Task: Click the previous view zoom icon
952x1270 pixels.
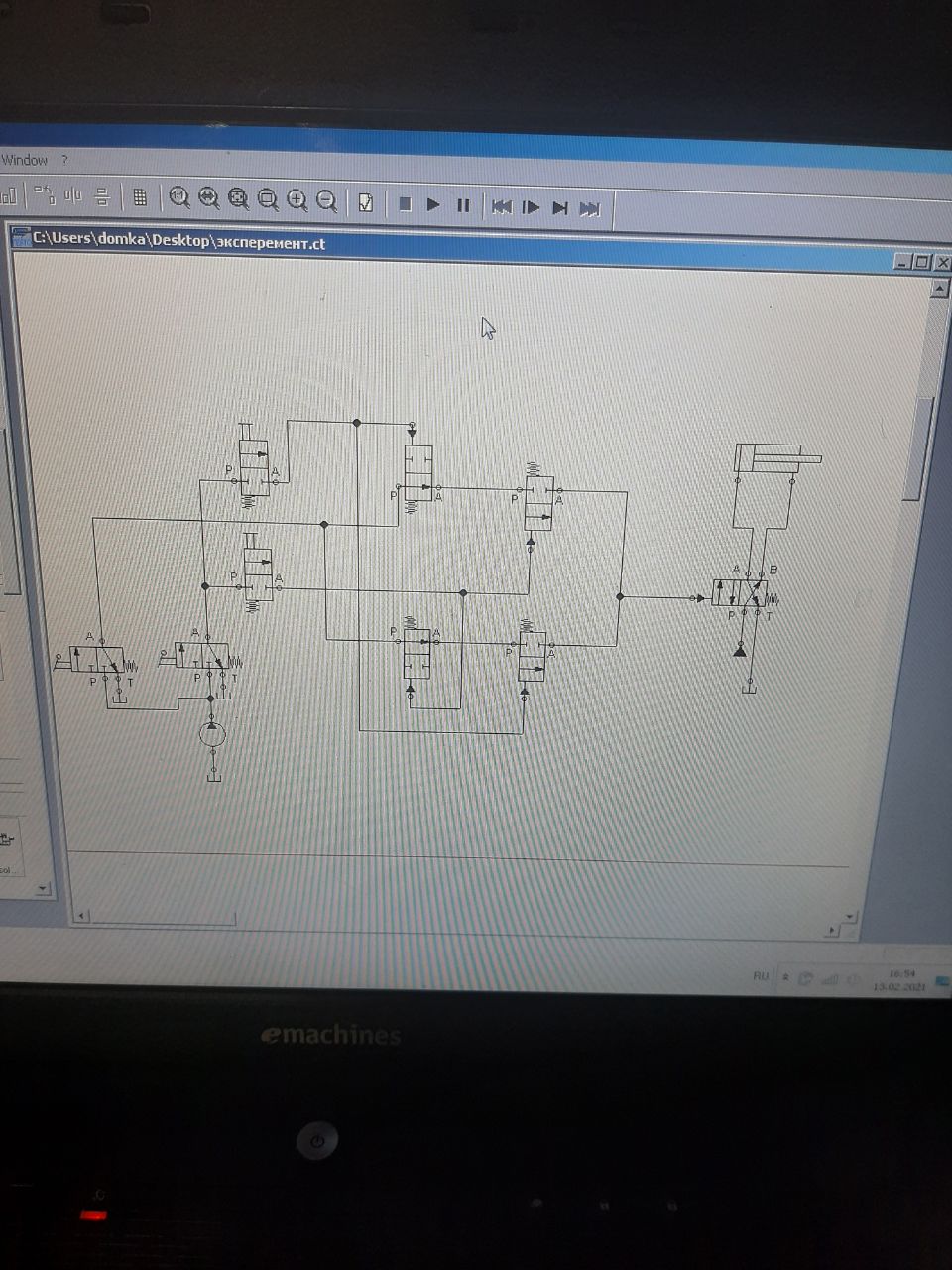Action: point(208,199)
